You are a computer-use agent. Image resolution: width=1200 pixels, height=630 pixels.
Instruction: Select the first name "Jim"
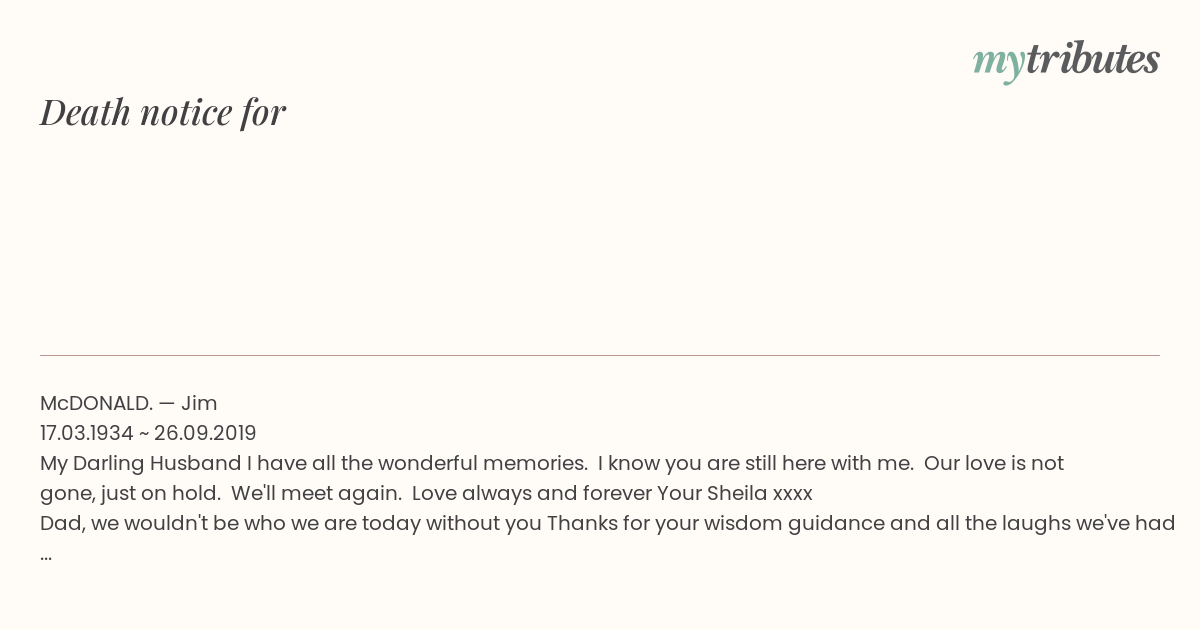pyautogui.click(x=199, y=403)
